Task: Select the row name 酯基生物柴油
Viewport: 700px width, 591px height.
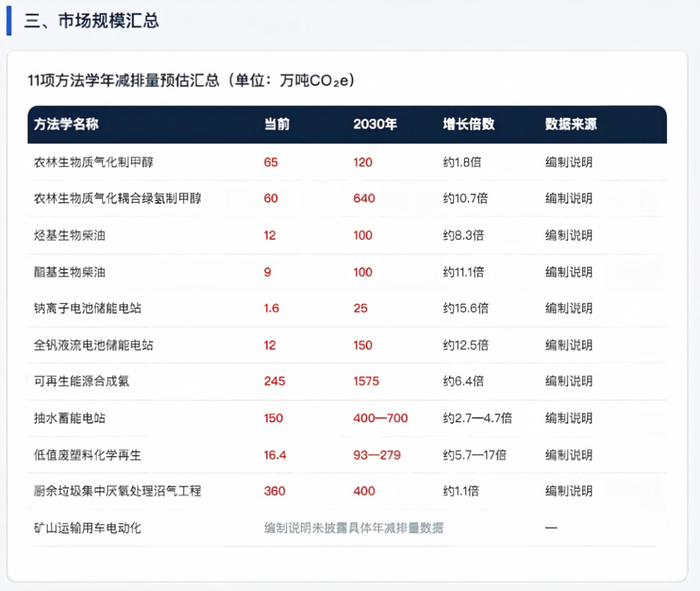Action: point(70,272)
